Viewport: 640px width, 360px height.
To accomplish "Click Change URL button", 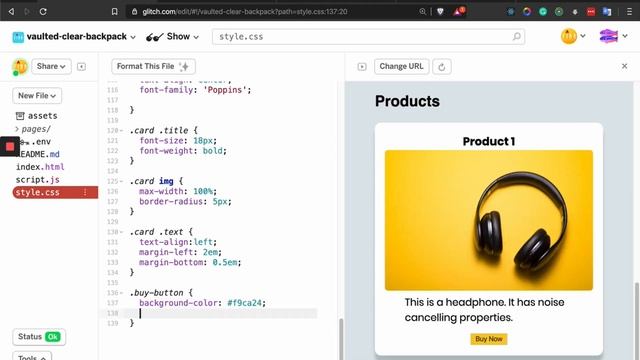I will (x=402, y=67).
